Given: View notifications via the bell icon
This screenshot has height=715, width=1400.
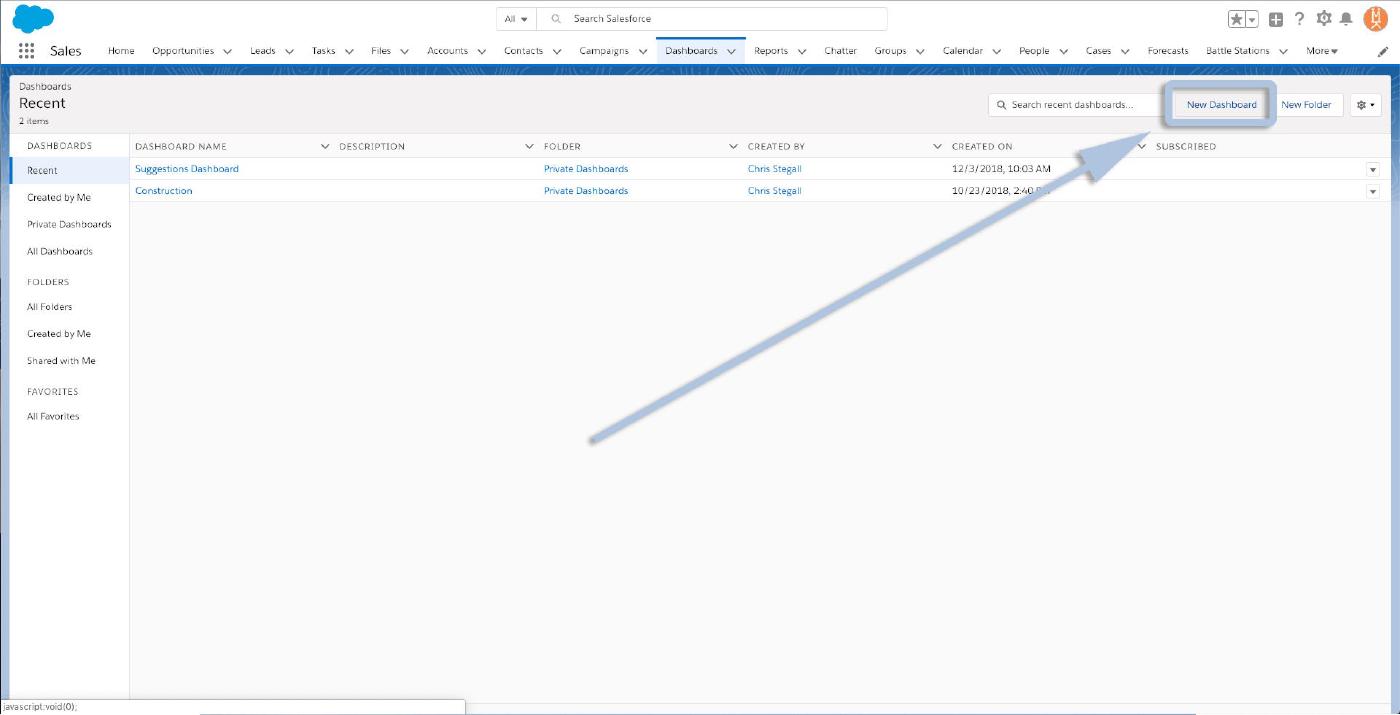Looking at the screenshot, I should click(x=1346, y=19).
